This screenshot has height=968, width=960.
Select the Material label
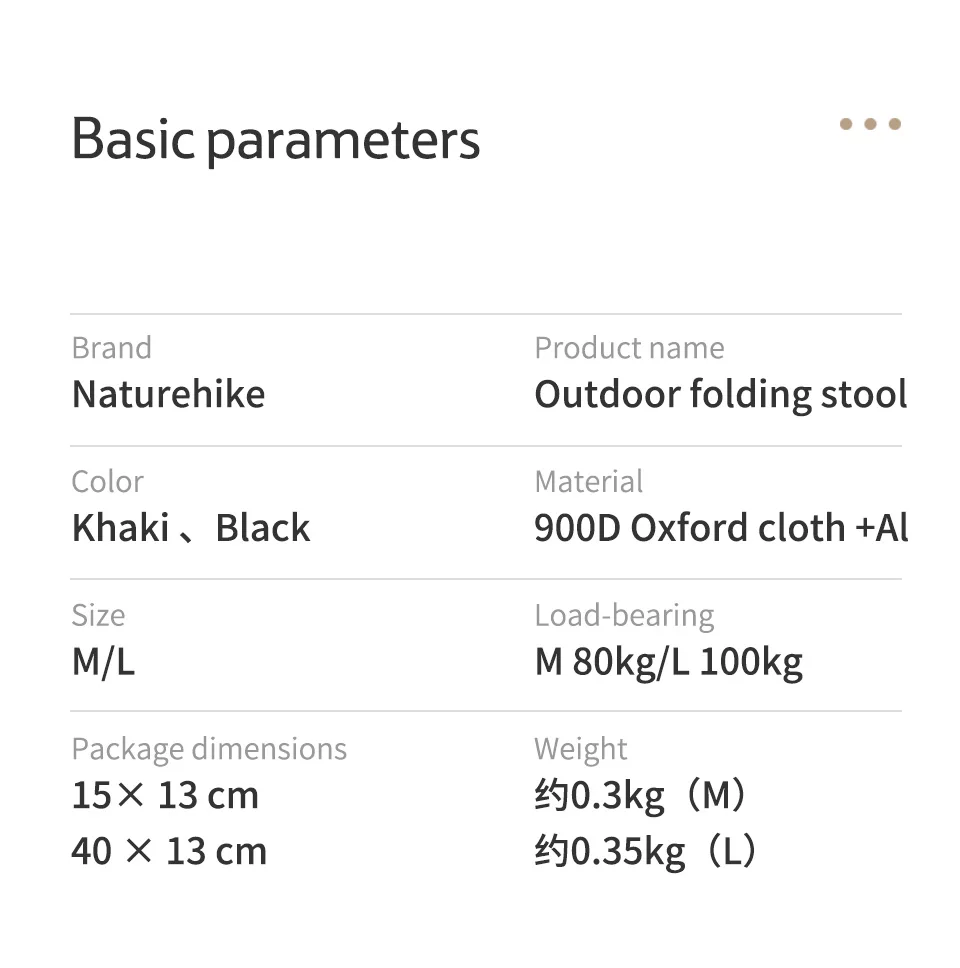pyautogui.click(x=588, y=482)
